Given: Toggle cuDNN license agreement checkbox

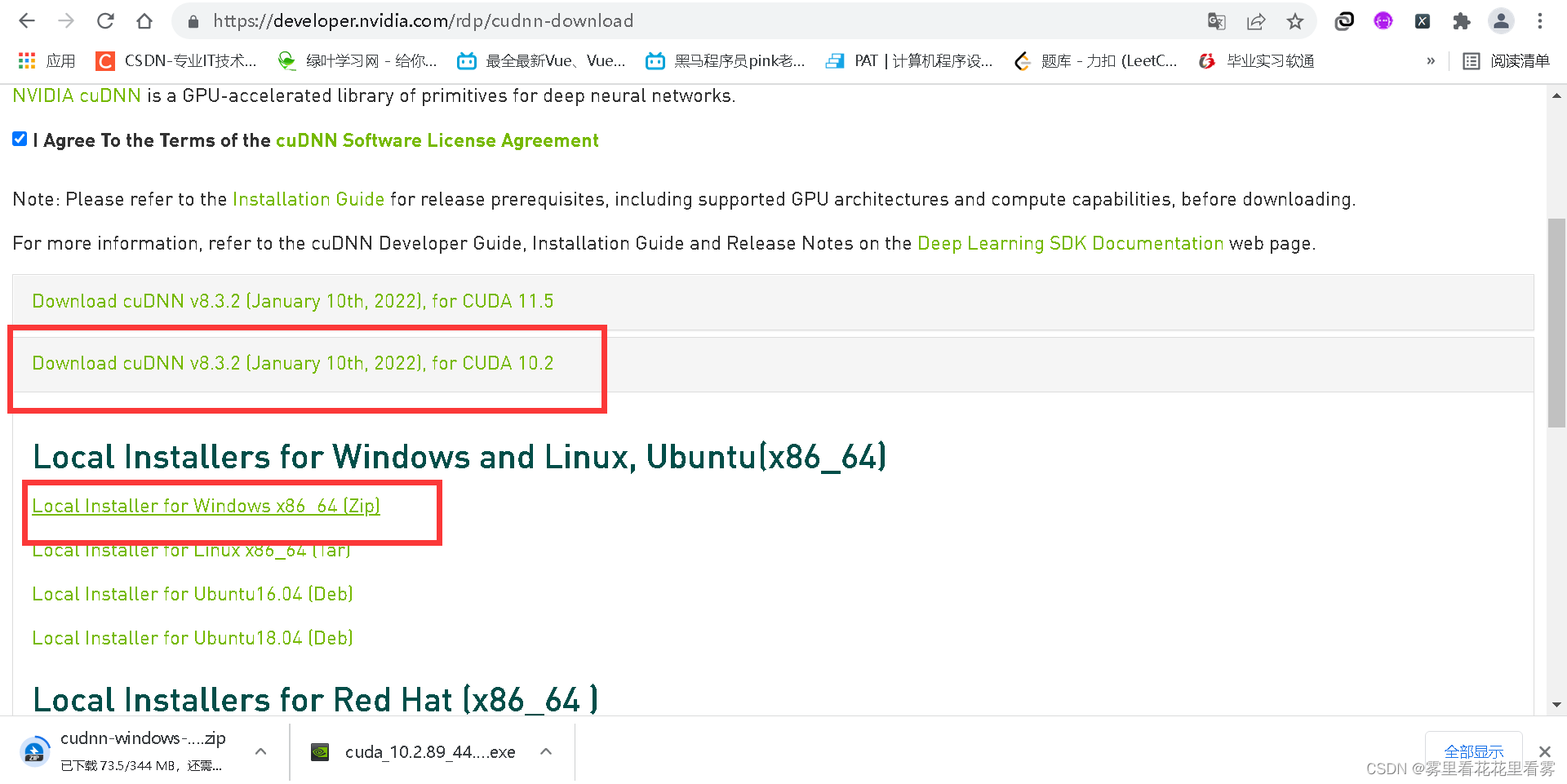Looking at the screenshot, I should (x=20, y=140).
